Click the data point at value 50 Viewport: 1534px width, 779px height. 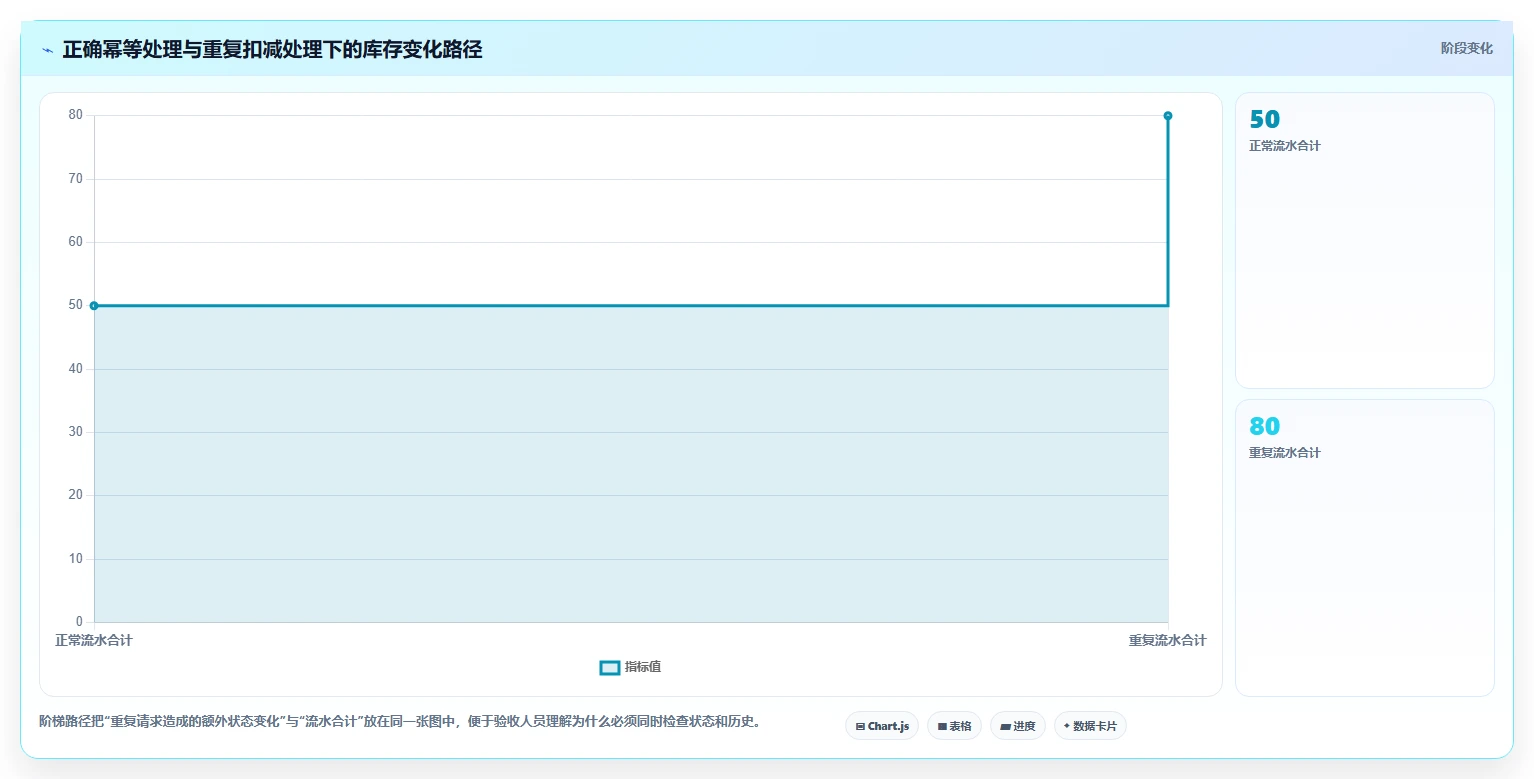(94, 306)
